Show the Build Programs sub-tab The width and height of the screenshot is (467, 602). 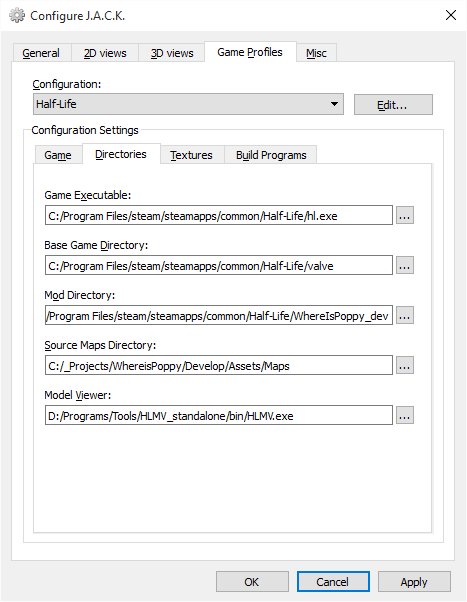(x=271, y=155)
